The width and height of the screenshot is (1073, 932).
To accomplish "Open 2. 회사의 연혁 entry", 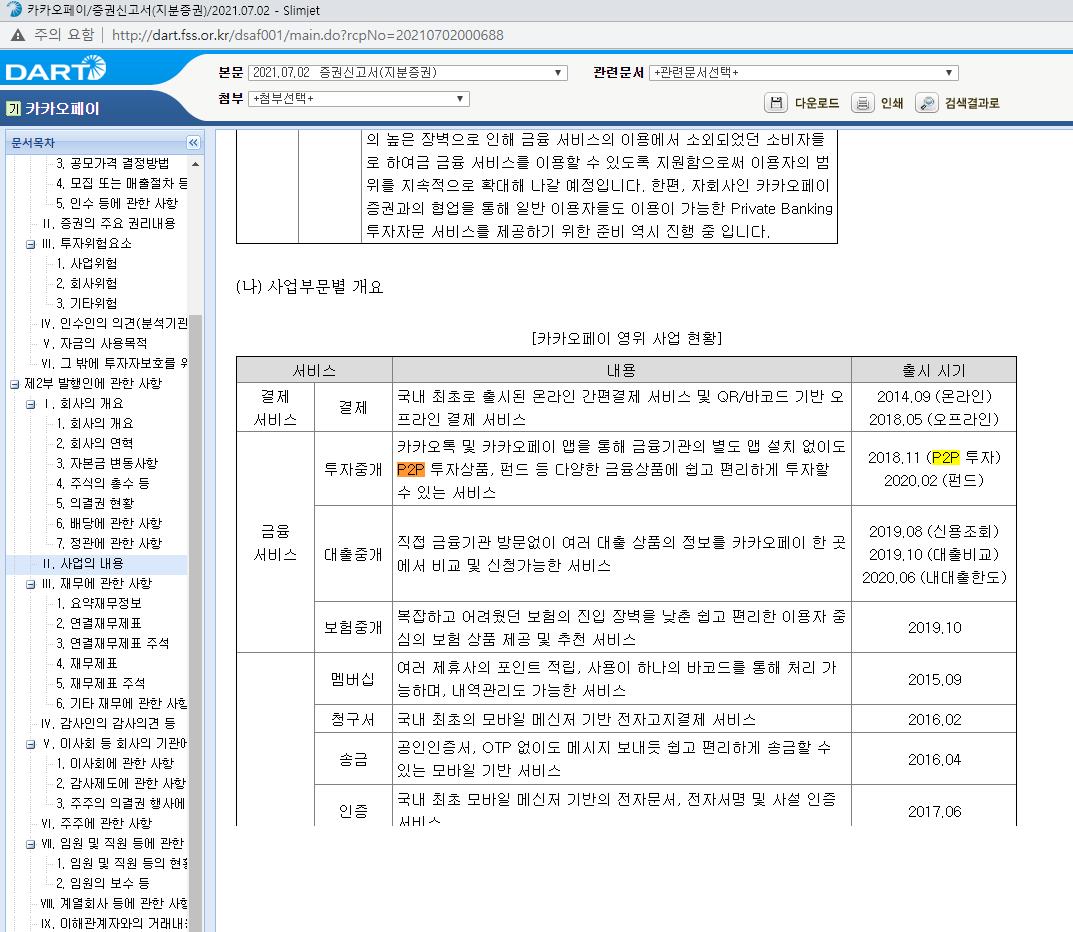I will (x=94, y=443).
